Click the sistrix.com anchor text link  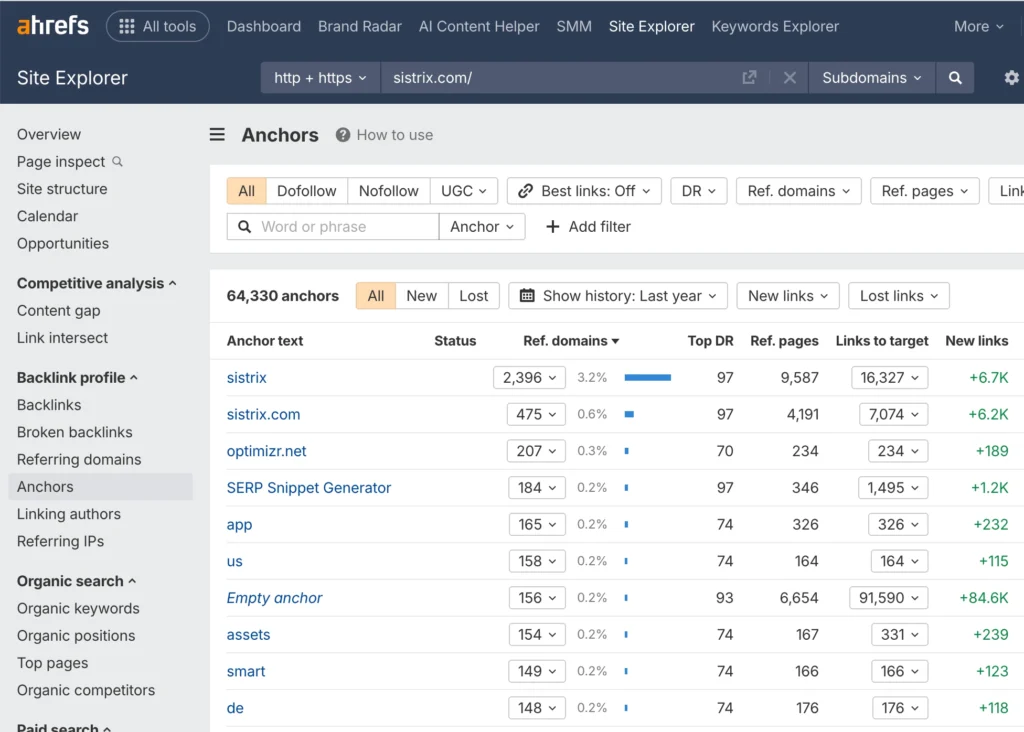[263, 414]
